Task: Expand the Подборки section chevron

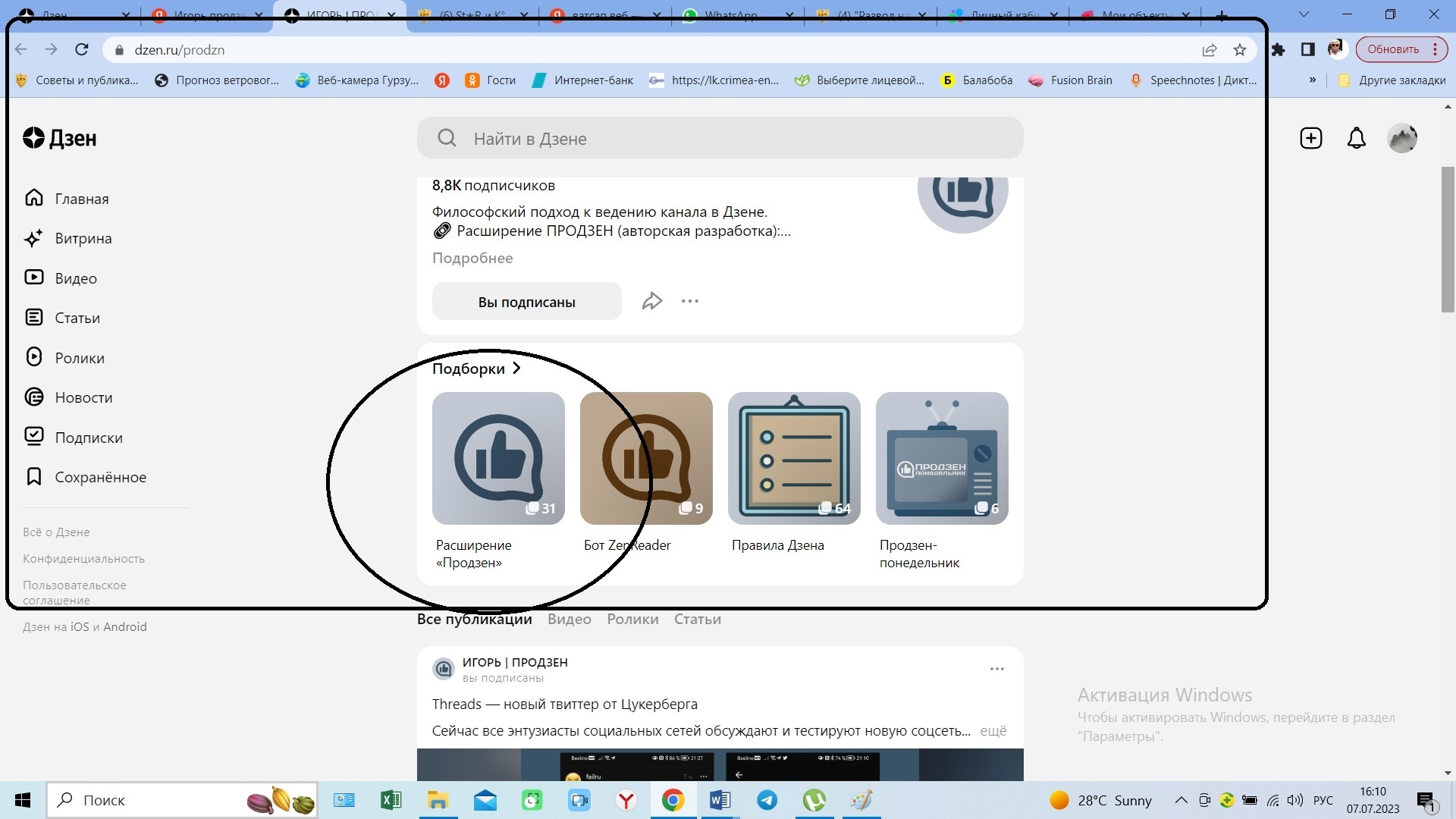Action: click(516, 369)
